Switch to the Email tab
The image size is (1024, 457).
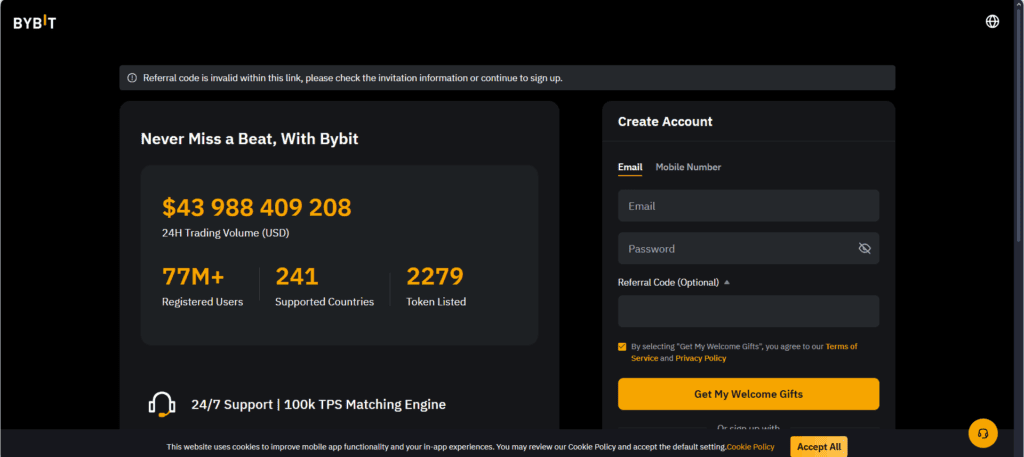pyautogui.click(x=630, y=167)
